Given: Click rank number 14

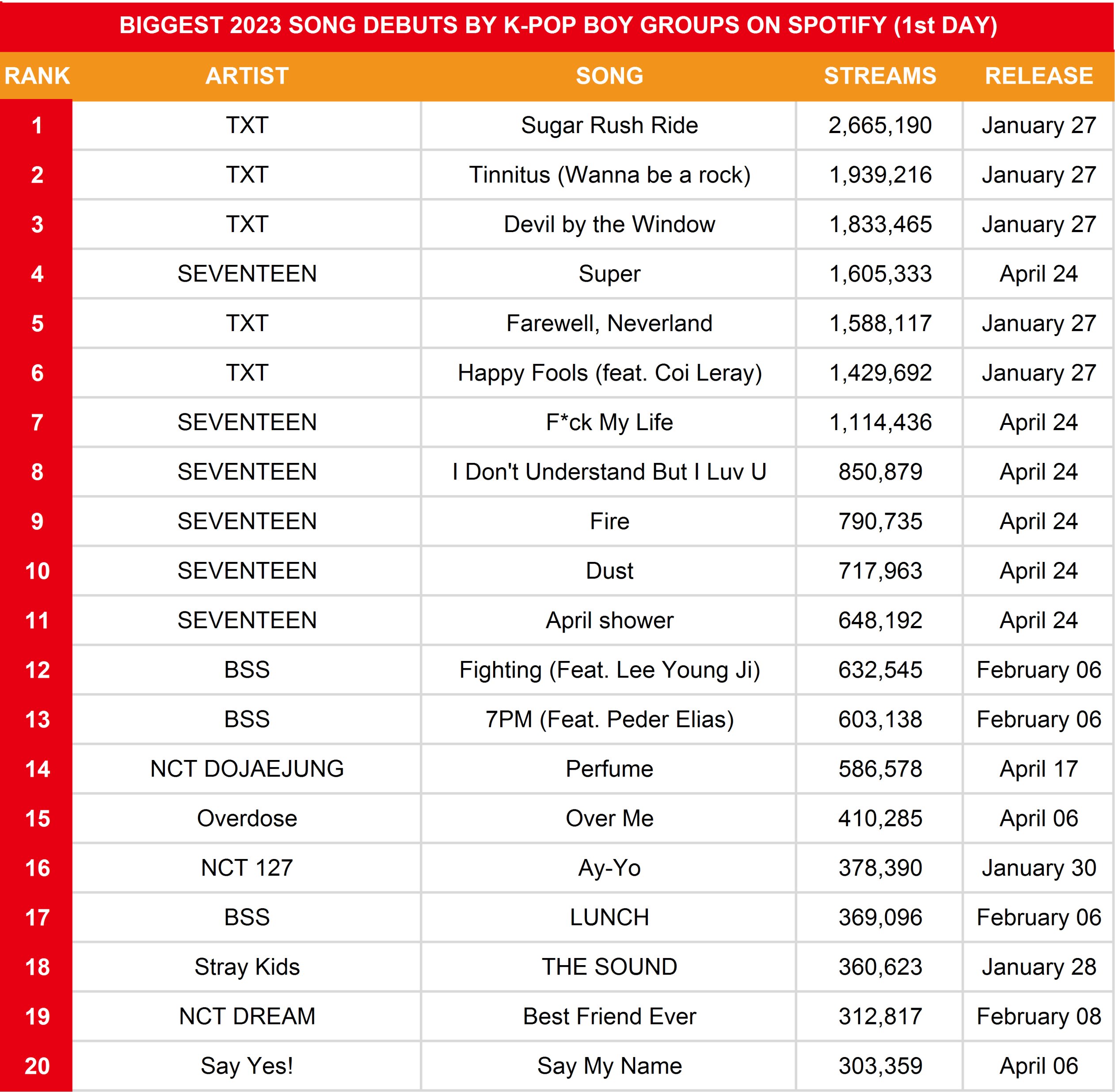Looking at the screenshot, I should coord(37,769).
